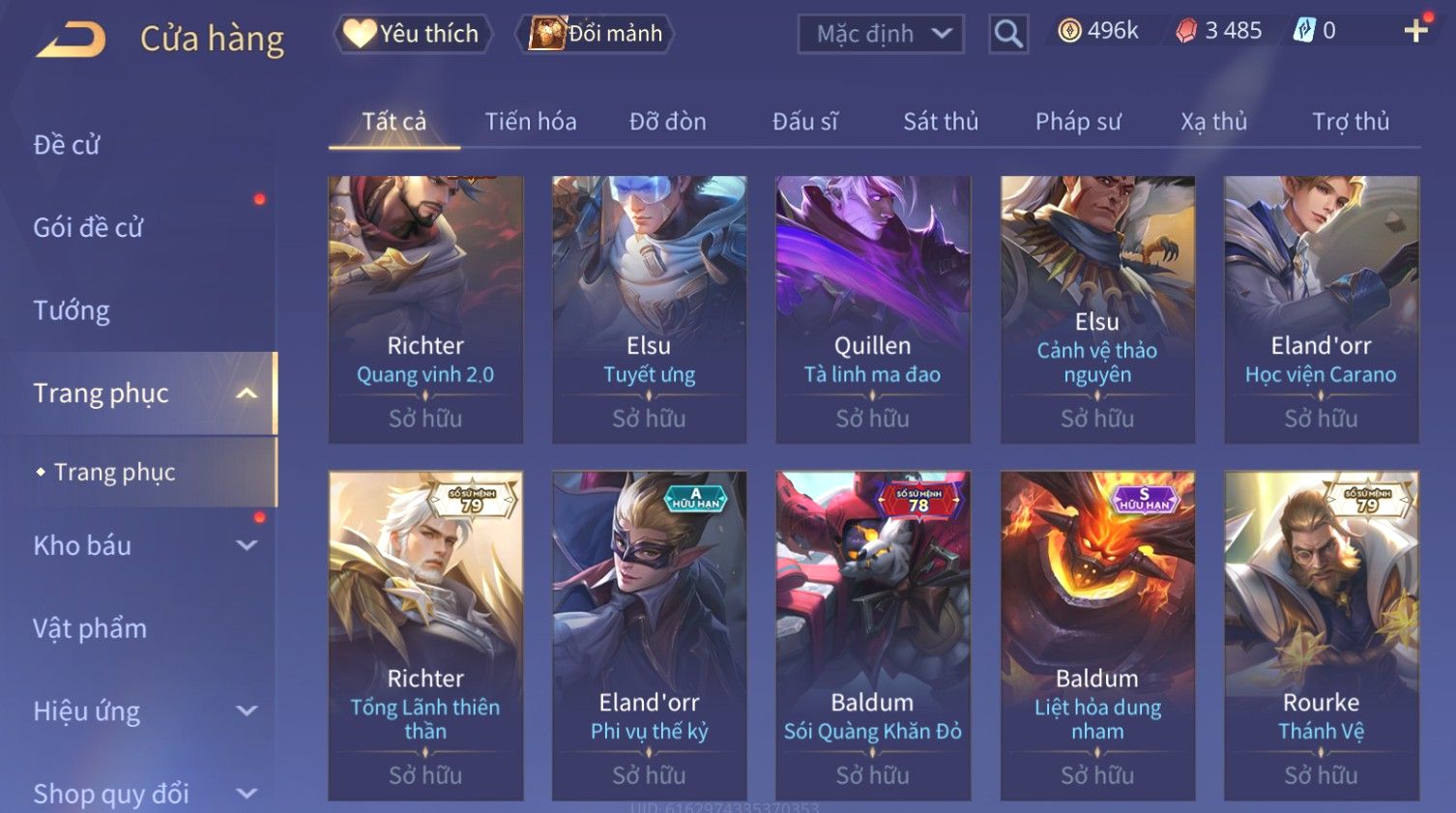Collapse the Trang phục sidebar section
The image size is (1456, 813).
(x=248, y=393)
